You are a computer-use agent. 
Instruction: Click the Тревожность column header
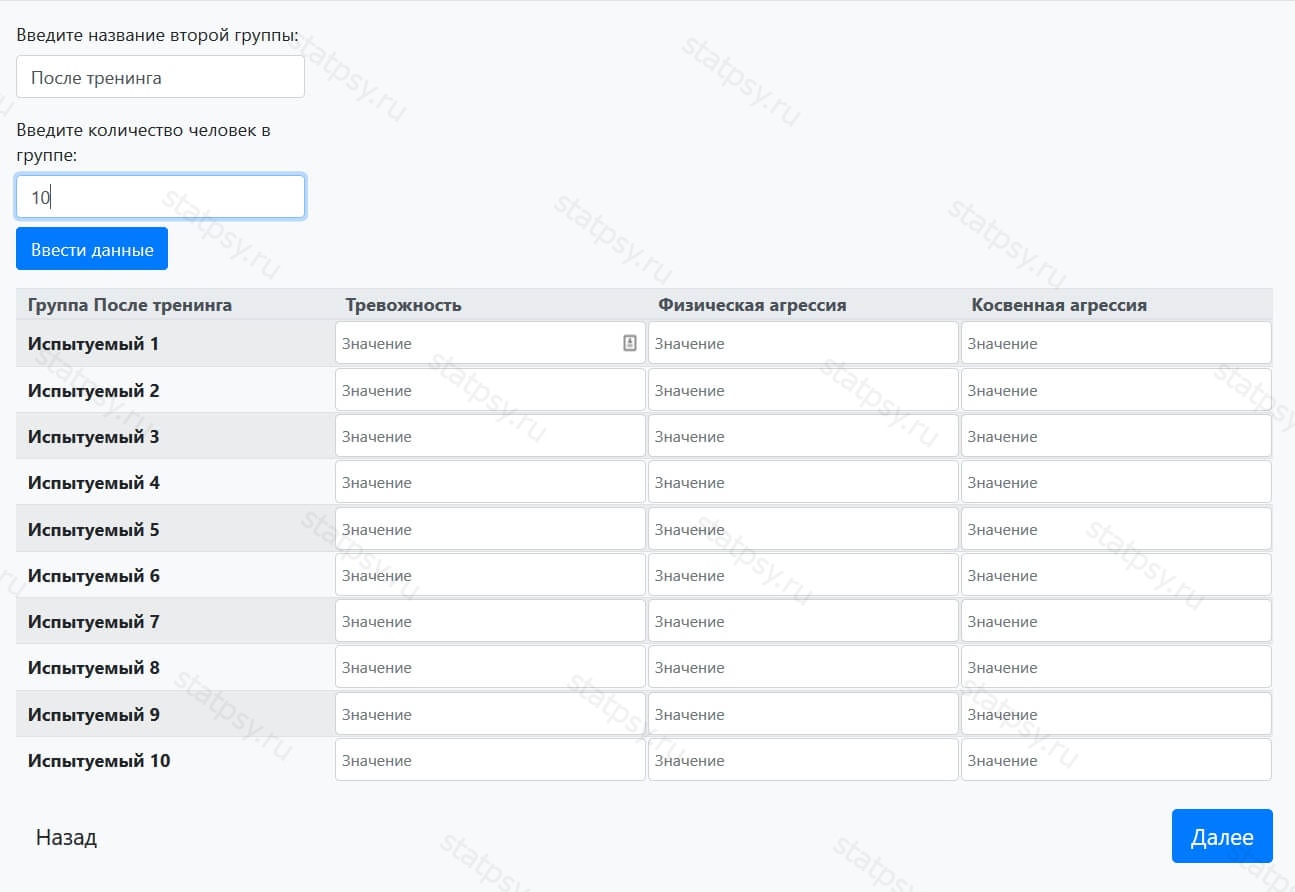click(x=403, y=305)
